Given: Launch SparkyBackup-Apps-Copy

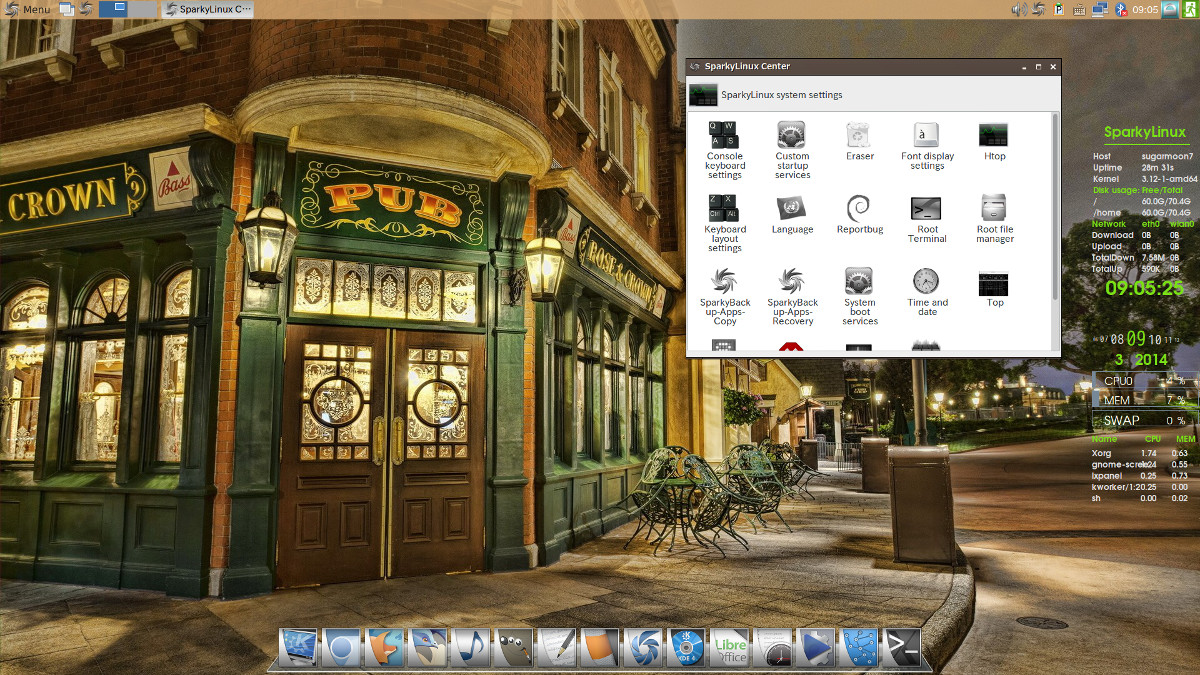Looking at the screenshot, I should coord(725,296).
